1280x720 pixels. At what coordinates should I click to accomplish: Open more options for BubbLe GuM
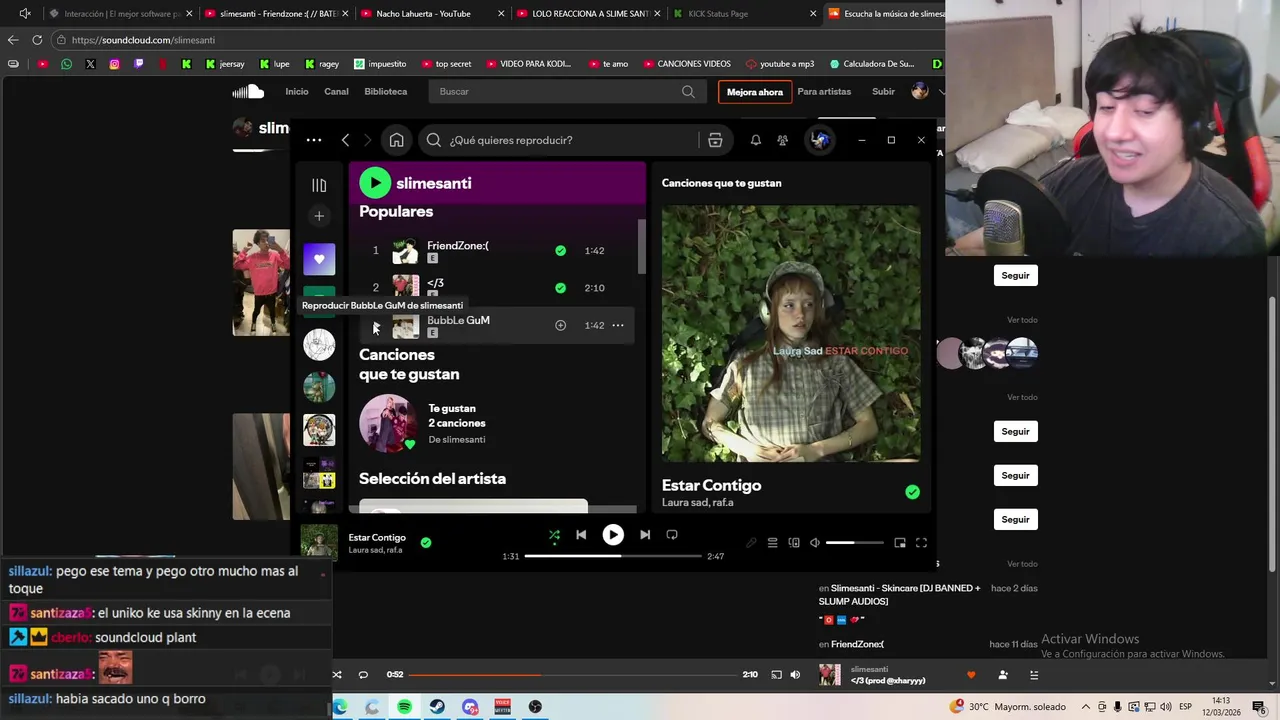(618, 325)
